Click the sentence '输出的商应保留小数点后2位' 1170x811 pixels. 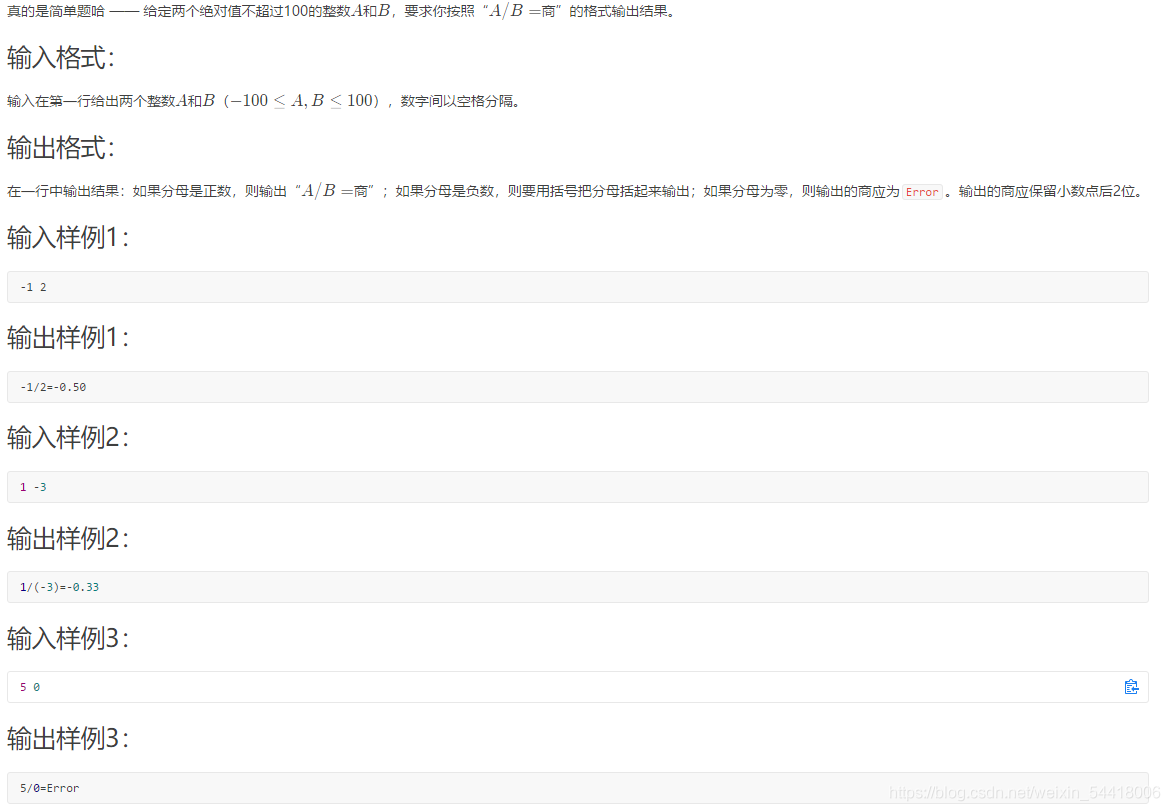click(x=1049, y=192)
